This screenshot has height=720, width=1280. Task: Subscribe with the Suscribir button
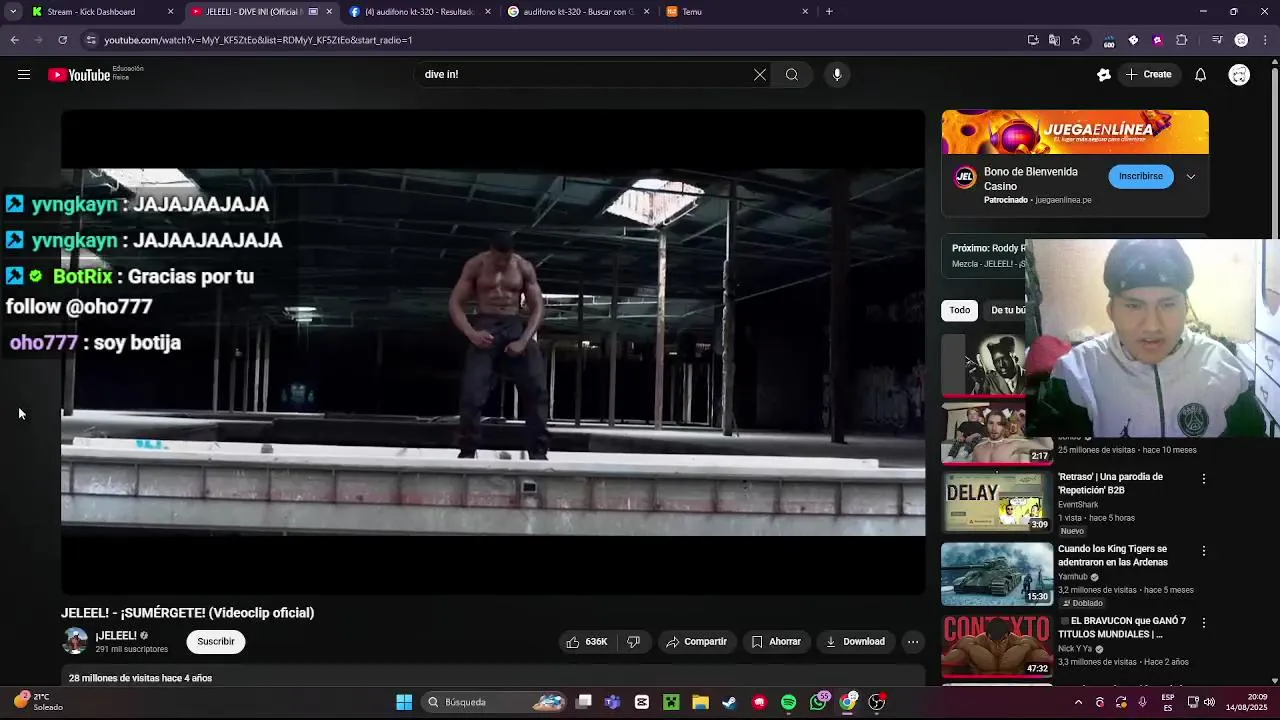pos(216,642)
